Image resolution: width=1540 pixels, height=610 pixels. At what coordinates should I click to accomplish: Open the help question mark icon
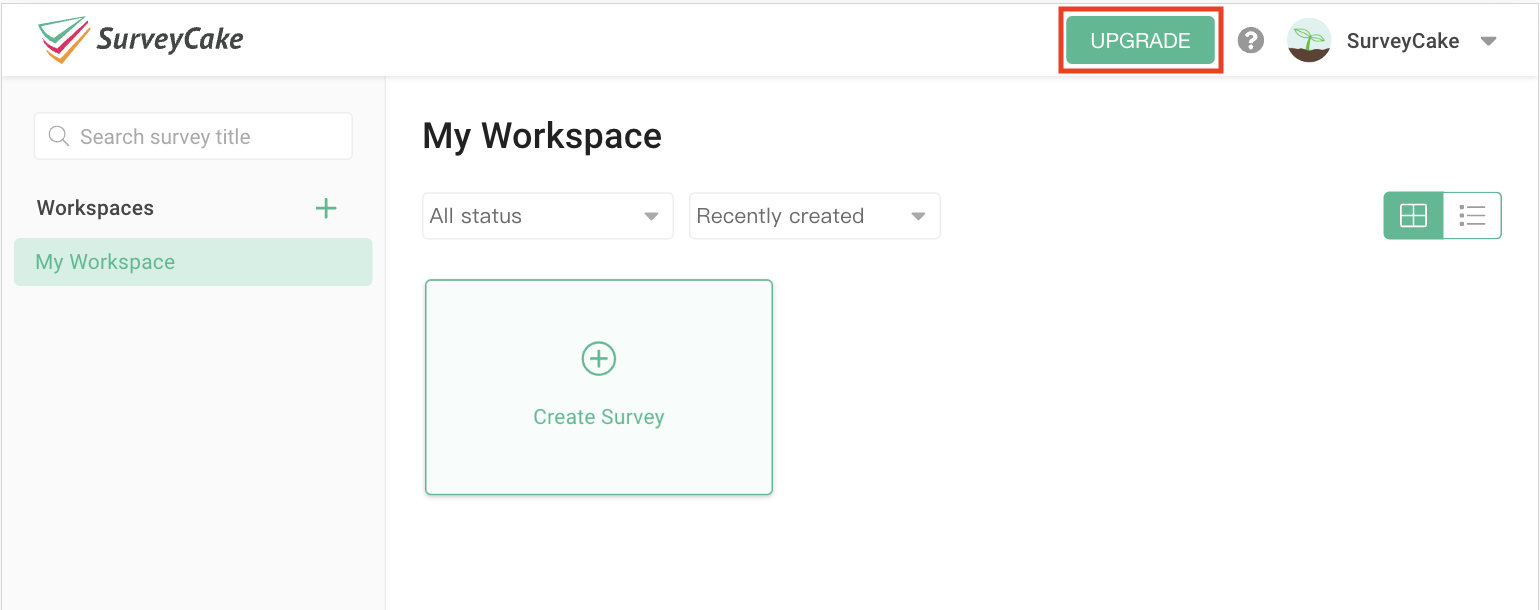[1250, 40]
